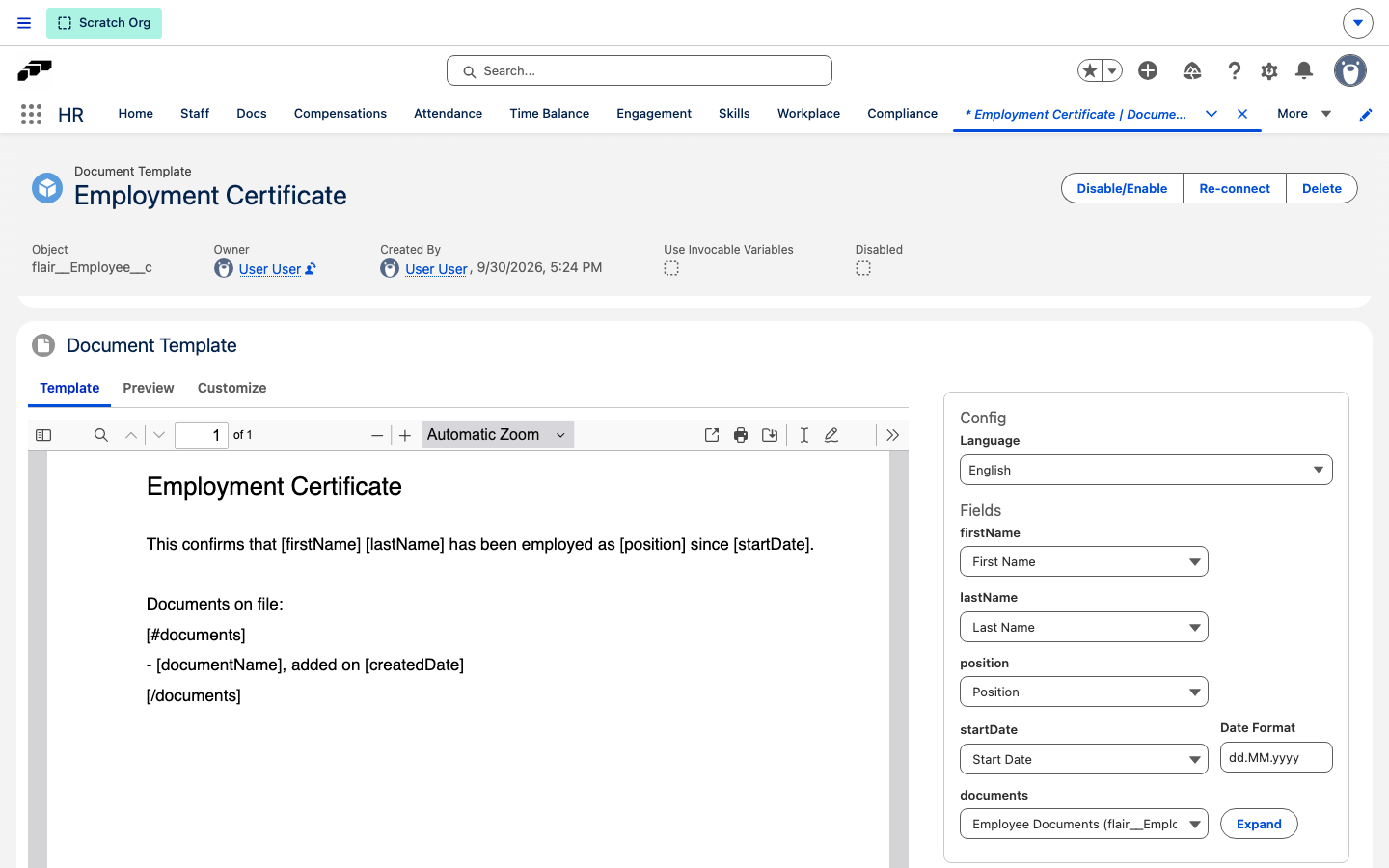Screen dimensions: 1389x868
Task: Close the Employment Certificate tab
Action: click(x=1242, y=114)
